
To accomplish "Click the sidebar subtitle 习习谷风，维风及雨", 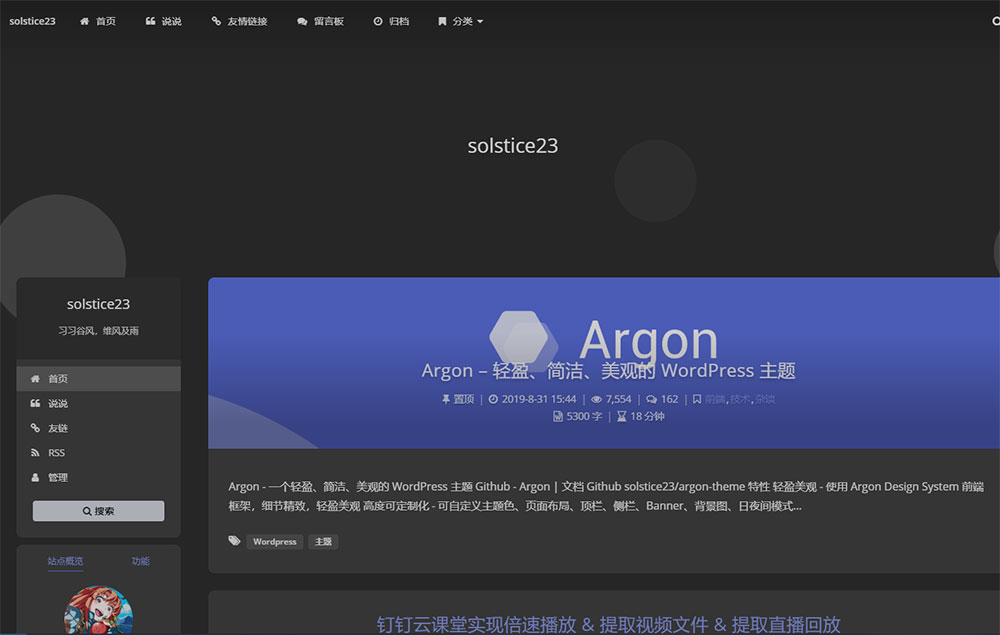I will [98, 330].
